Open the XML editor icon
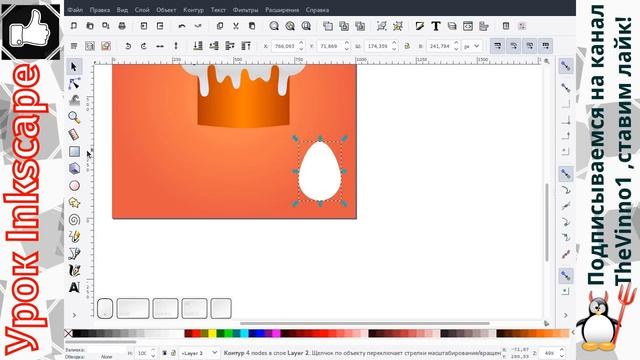Viewport: 640px width, 360px height. pyautogui.click(x=468, y=26)
